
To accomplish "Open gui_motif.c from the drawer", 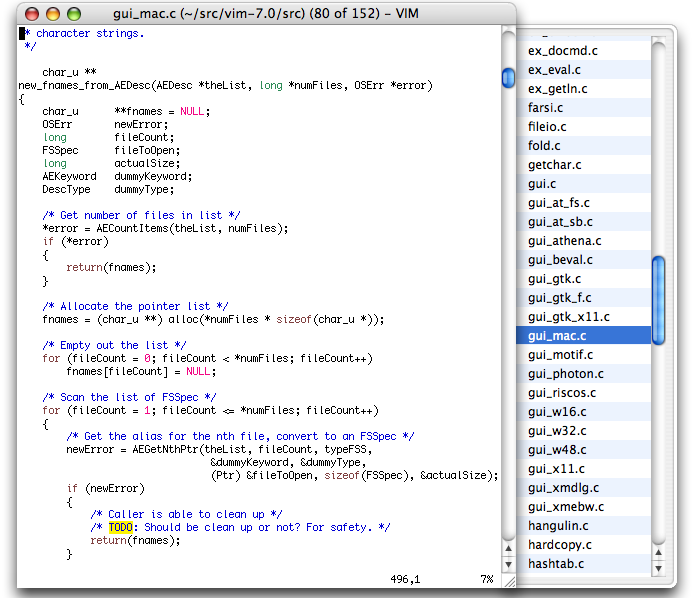I will point(583,355).
